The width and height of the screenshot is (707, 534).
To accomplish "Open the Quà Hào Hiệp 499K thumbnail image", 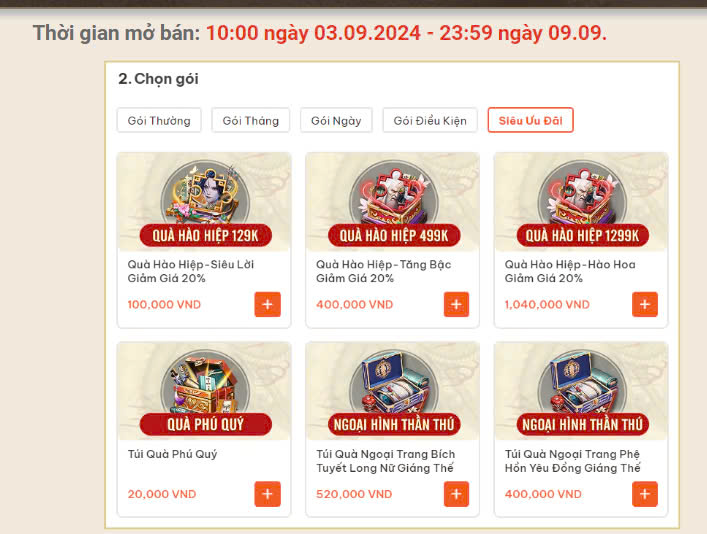I will (393, 202).
